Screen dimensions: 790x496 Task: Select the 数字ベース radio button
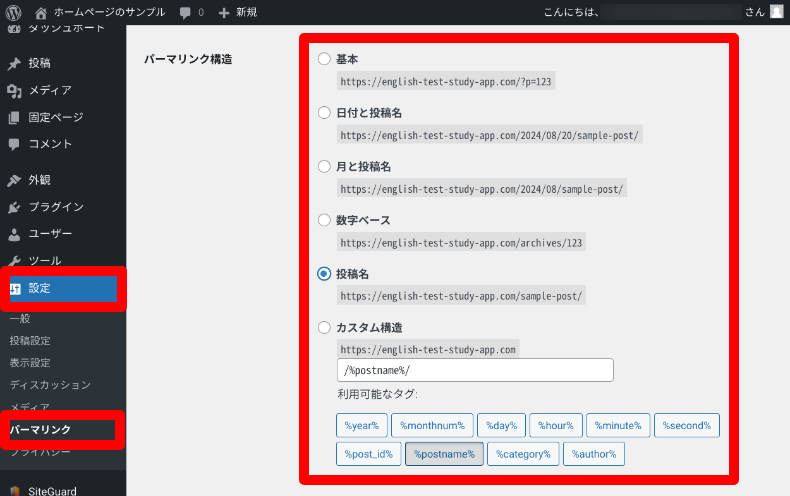[324, 220]
